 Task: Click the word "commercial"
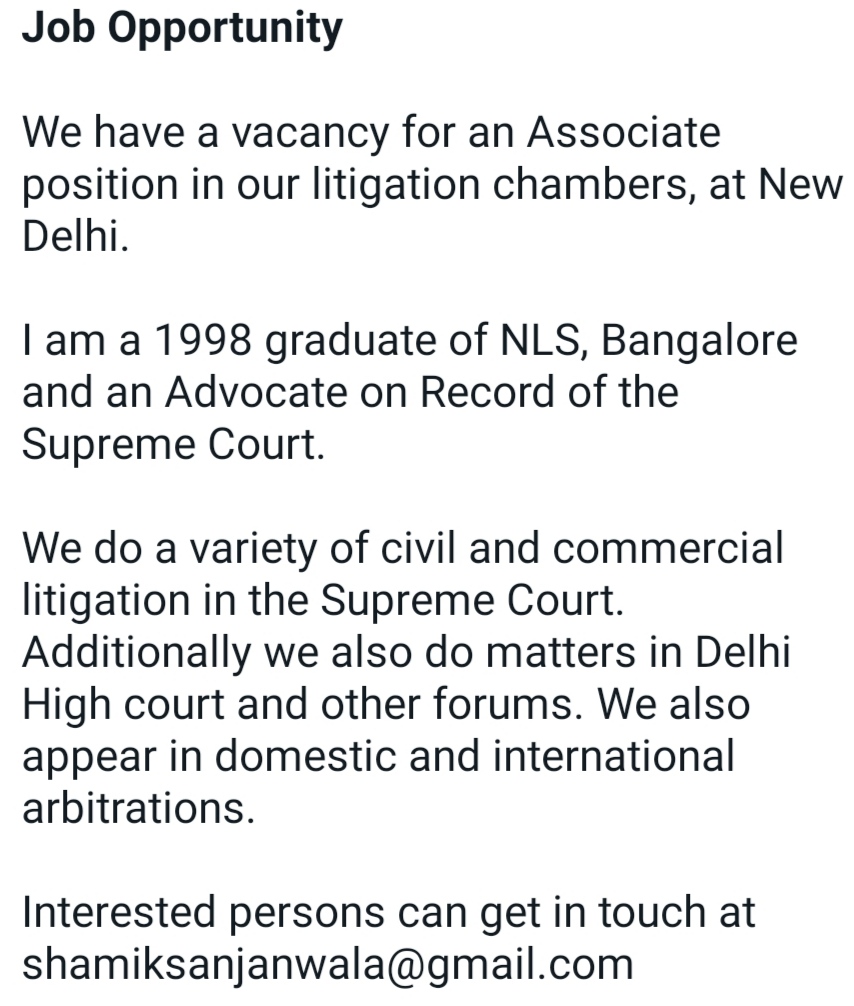pyautogui.click(x=668, y=549)
